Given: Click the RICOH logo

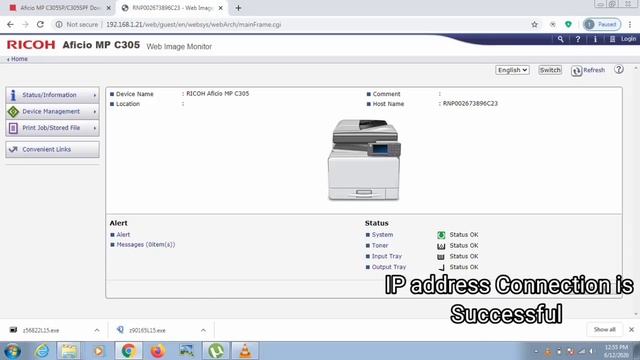Looking at the screenshot, I should click(31, 44).
